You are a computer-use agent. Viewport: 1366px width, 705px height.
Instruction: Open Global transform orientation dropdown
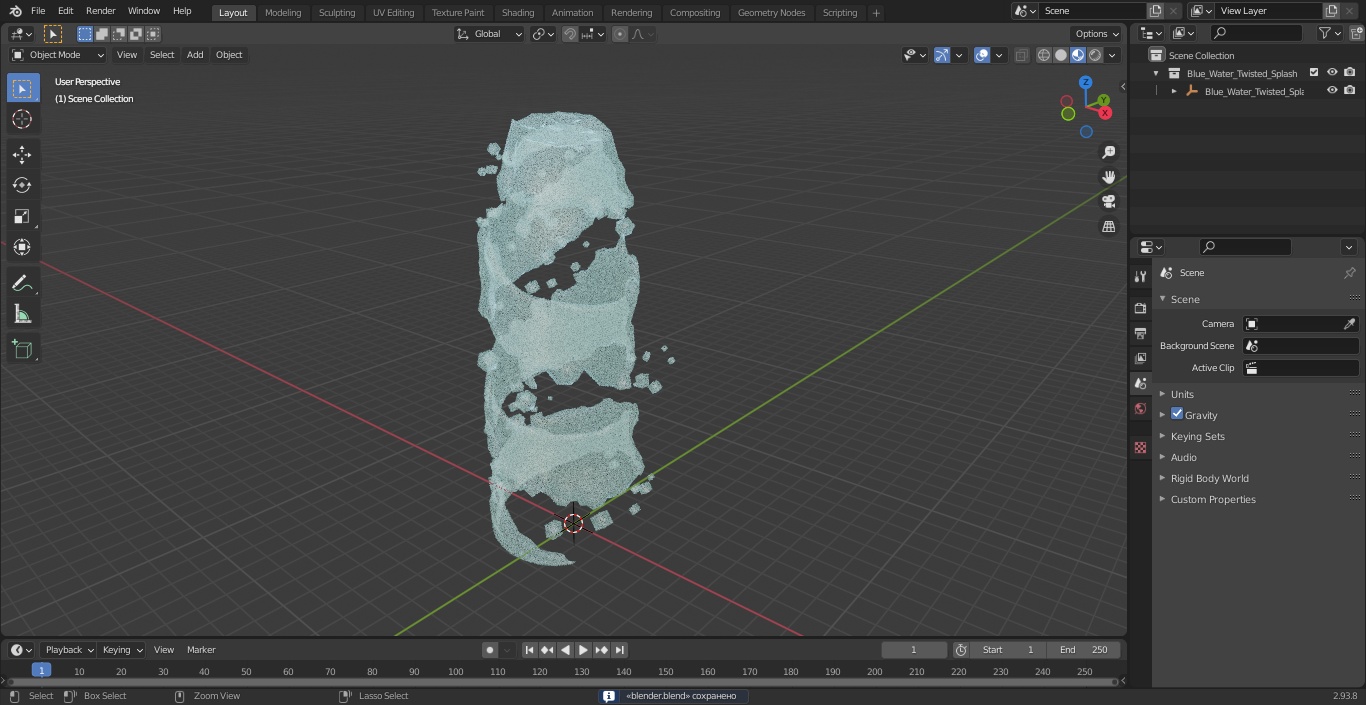[x=490, y=34]
